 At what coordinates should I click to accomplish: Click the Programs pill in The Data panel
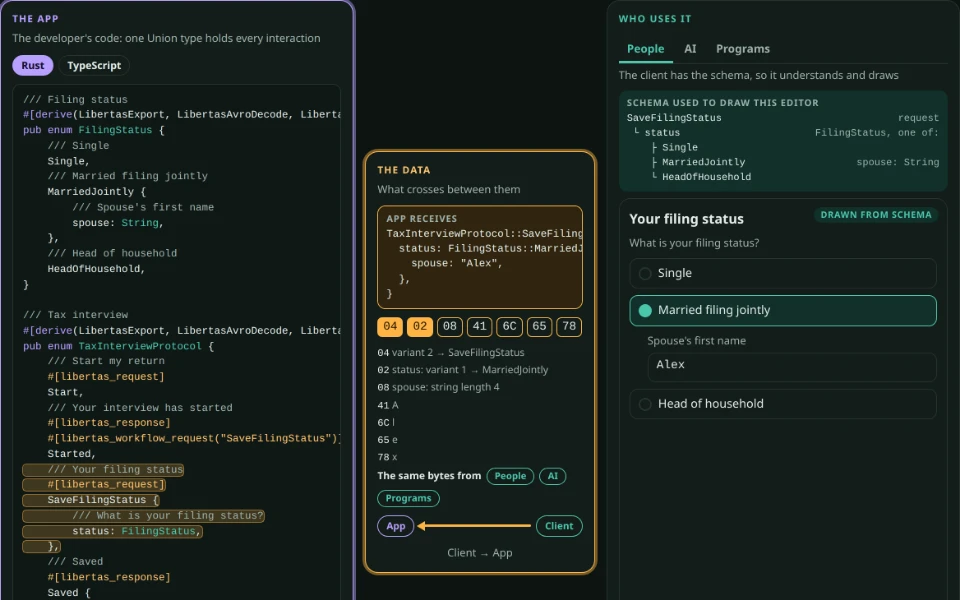pos(408,498)
